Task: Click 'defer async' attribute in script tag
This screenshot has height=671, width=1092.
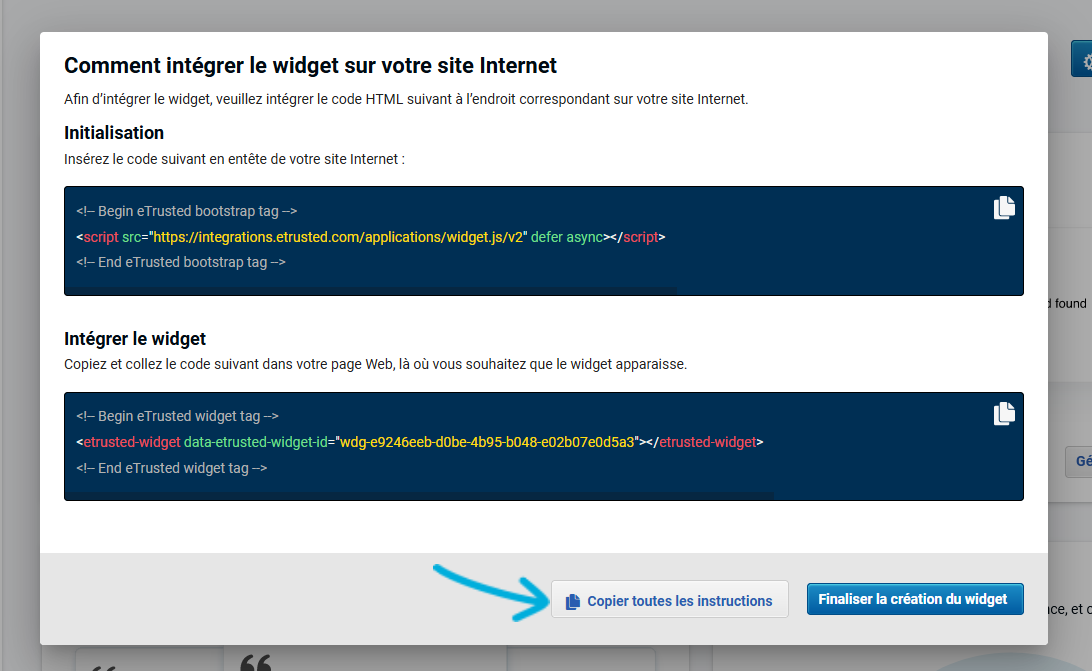Action: point(567,237)
